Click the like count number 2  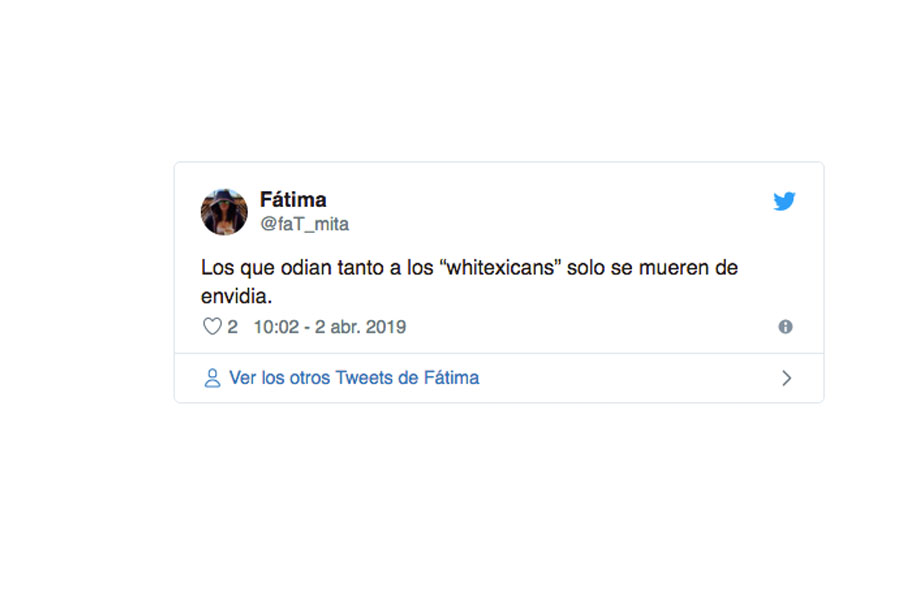click(x=232, y=327)
